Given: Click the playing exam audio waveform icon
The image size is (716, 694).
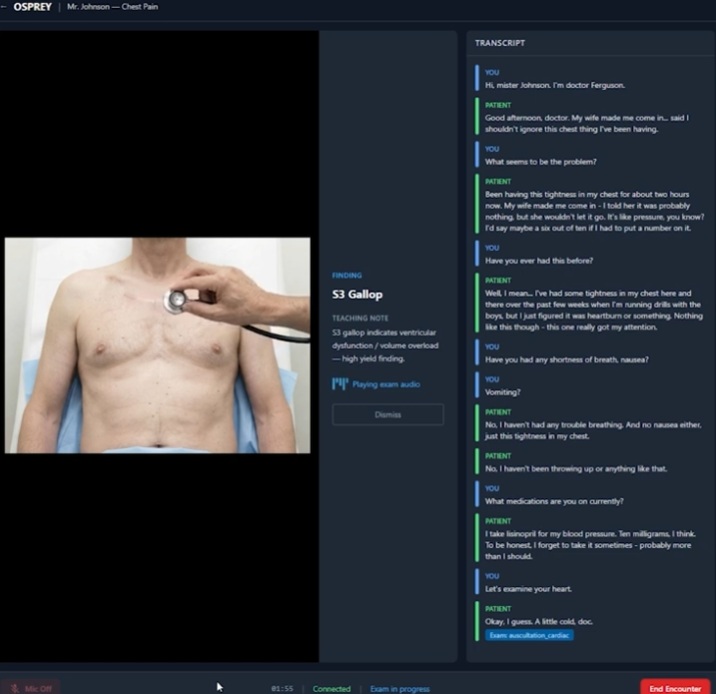Looking at the screenshot, I should coord(339,384).
